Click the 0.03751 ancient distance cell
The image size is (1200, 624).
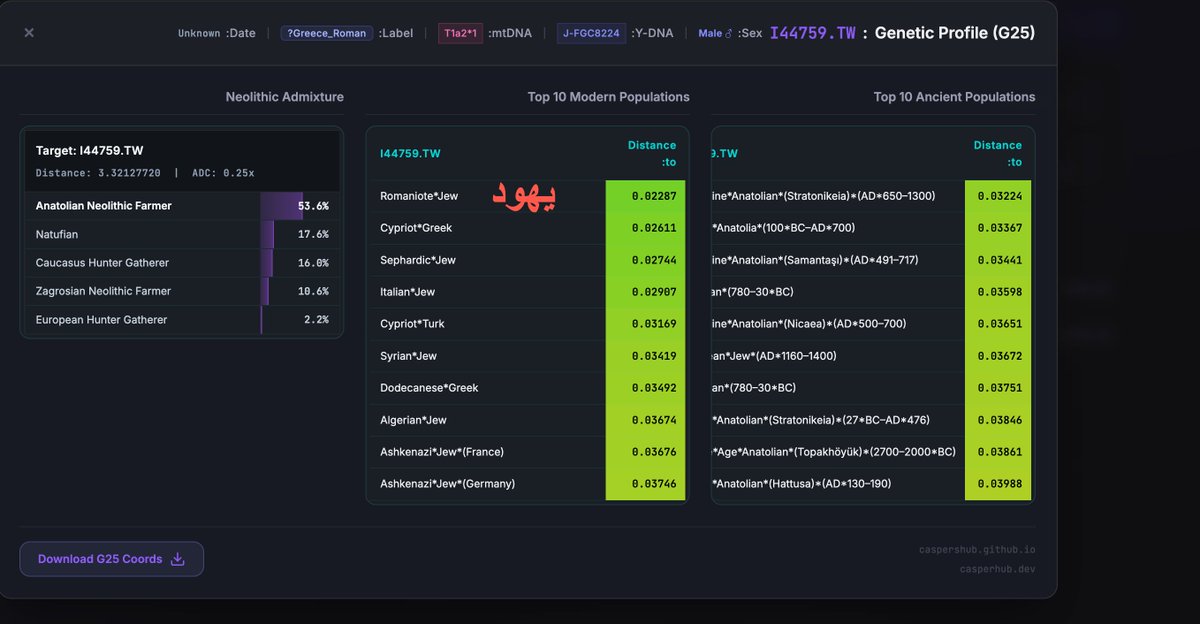click(998, 388)
